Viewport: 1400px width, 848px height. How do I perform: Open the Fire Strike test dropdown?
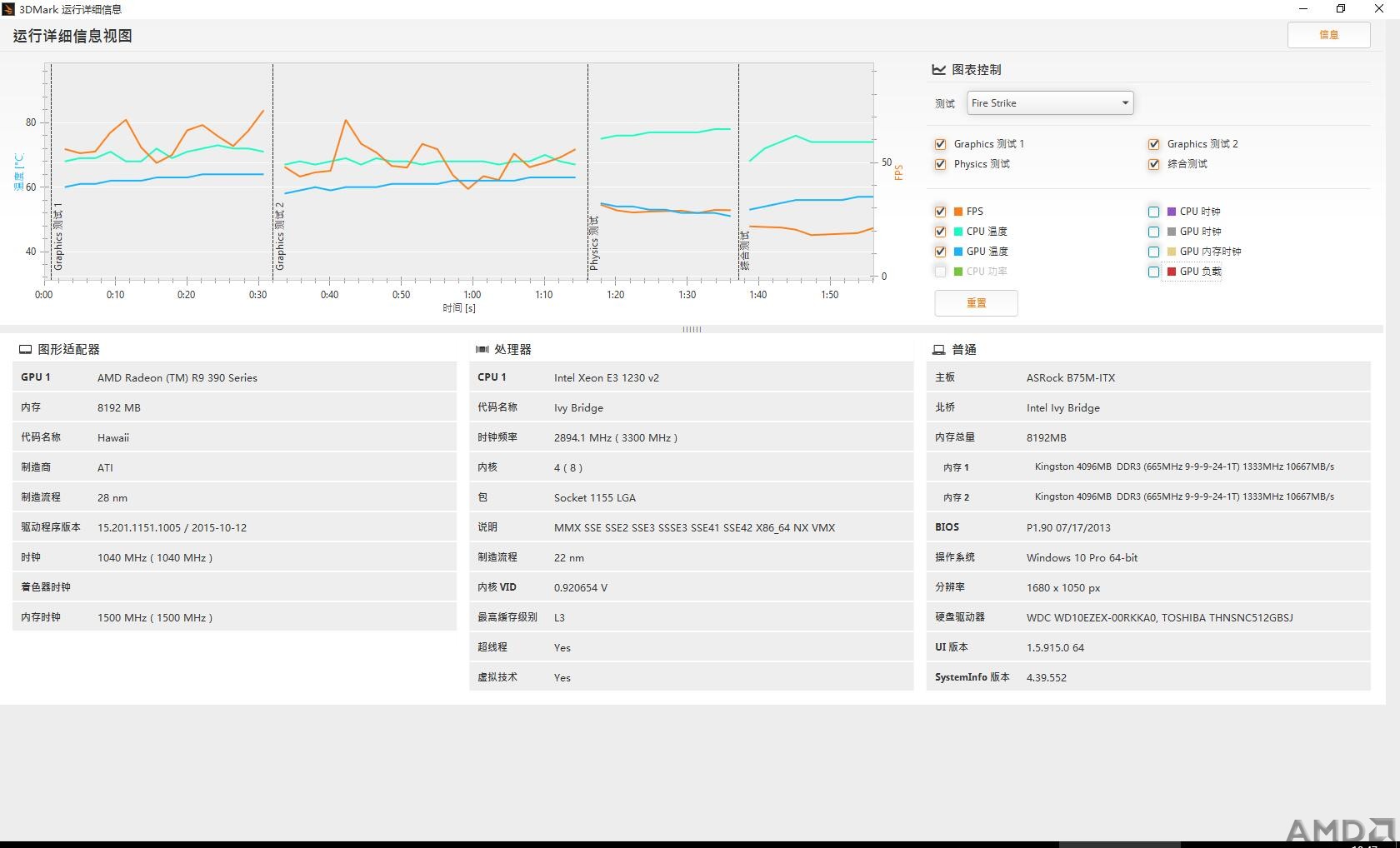coord(1050,103)
